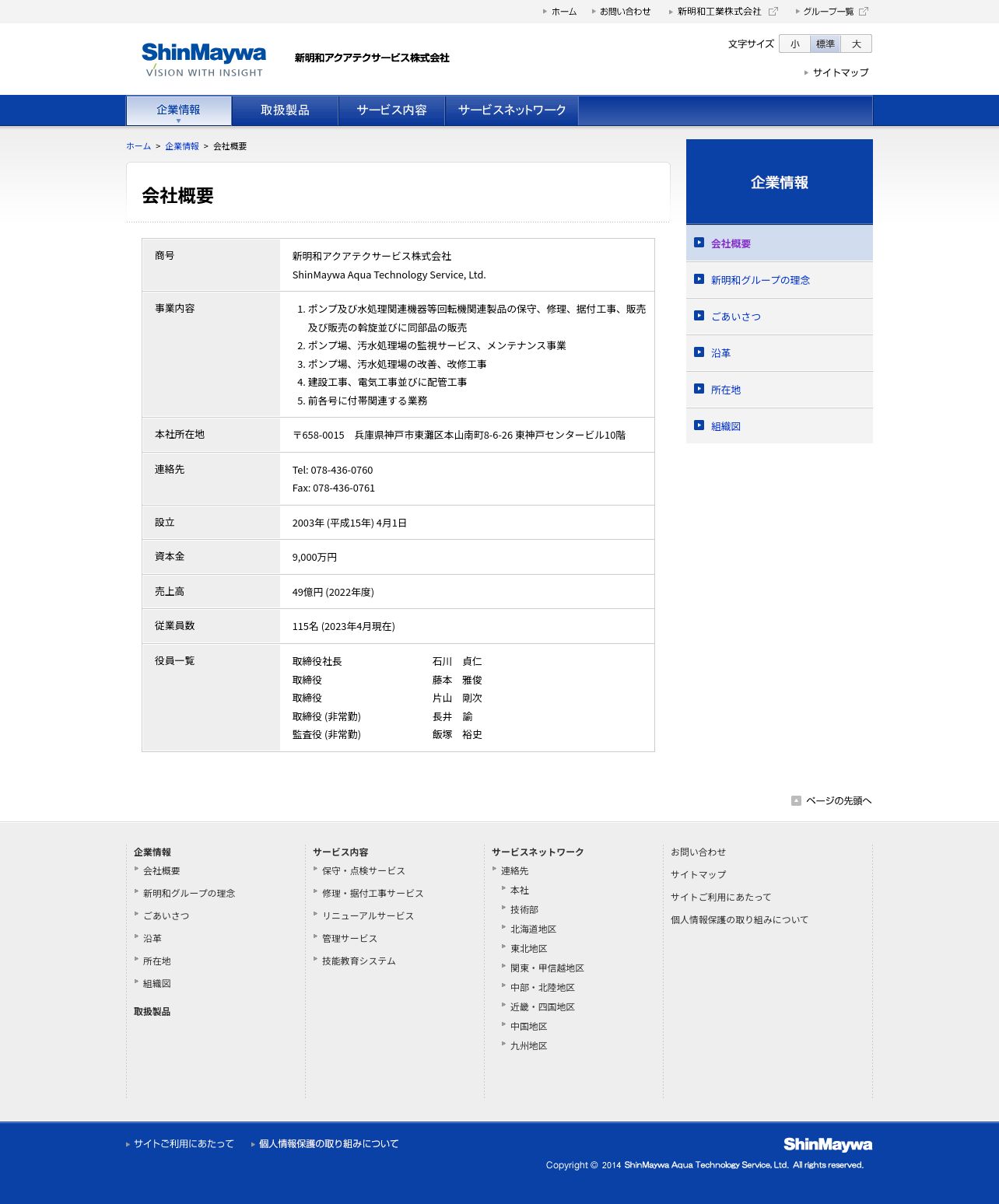
Task: Select 所在地 in the sidebar menu
Action: click(x=780, y=390)
